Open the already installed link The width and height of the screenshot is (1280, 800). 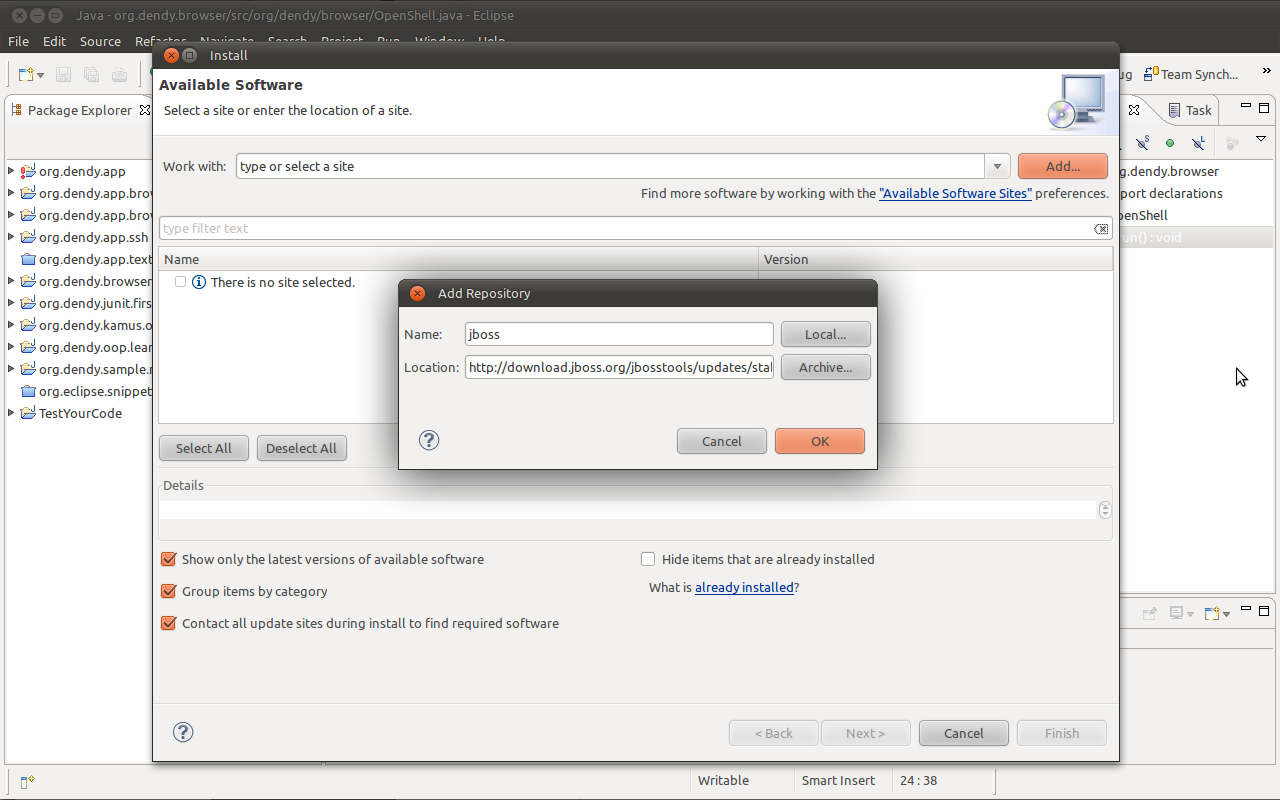tap(744, 587)
